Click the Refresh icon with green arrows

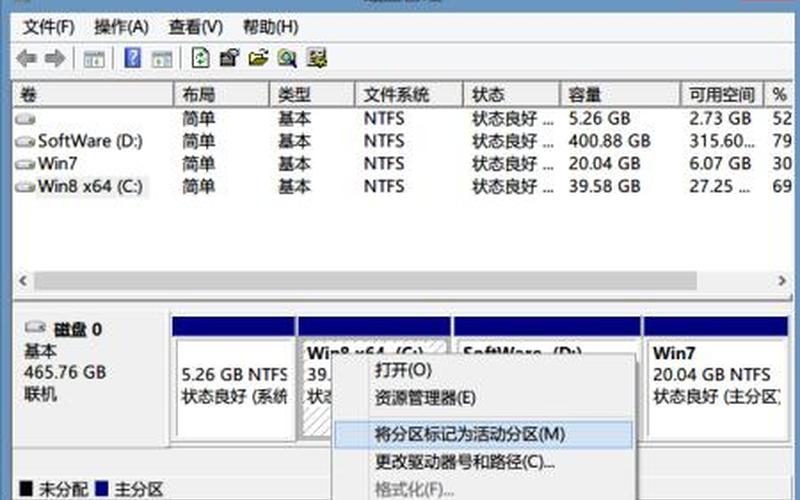201,58
